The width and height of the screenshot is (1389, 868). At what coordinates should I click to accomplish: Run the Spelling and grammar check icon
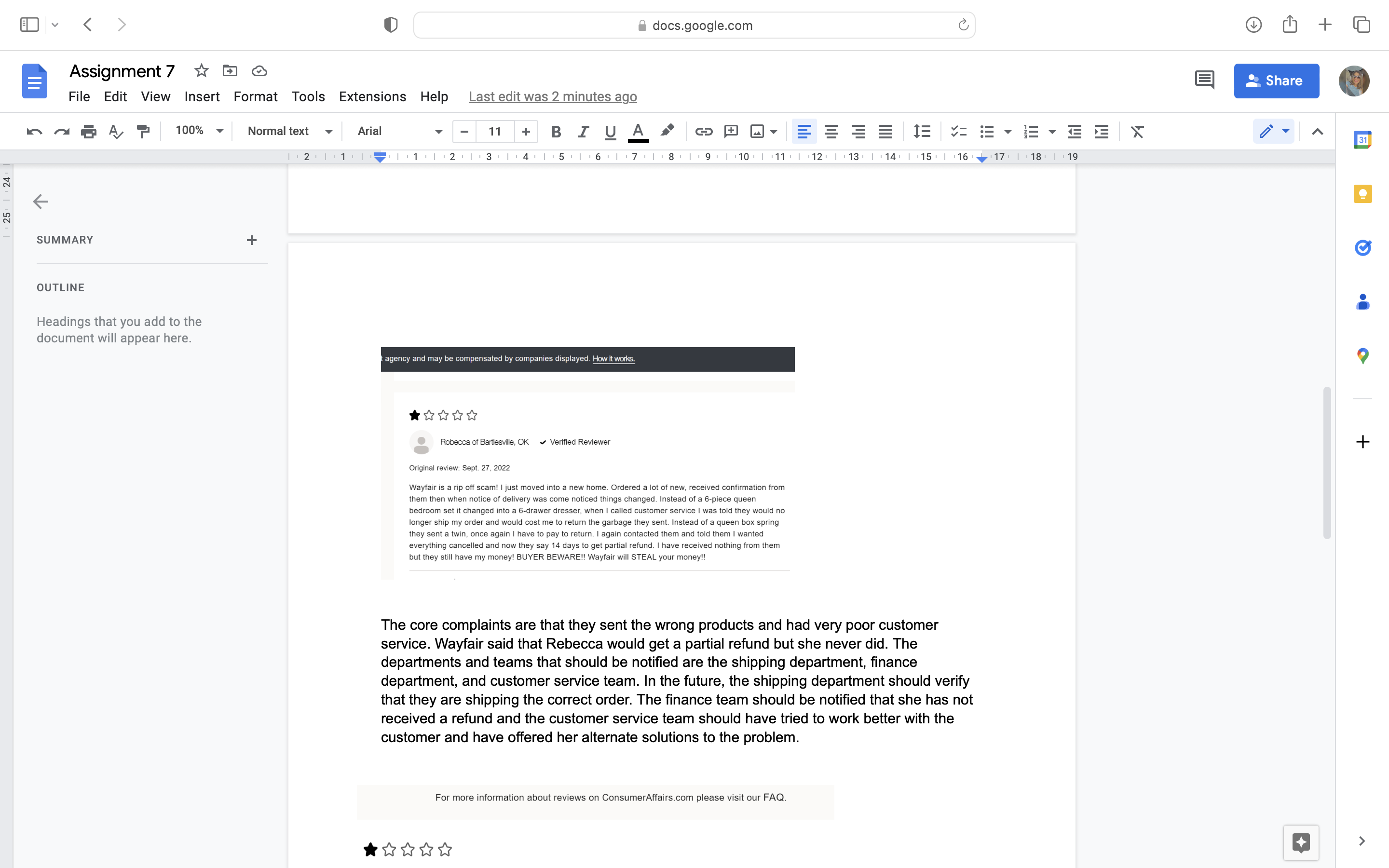point(115,132)
